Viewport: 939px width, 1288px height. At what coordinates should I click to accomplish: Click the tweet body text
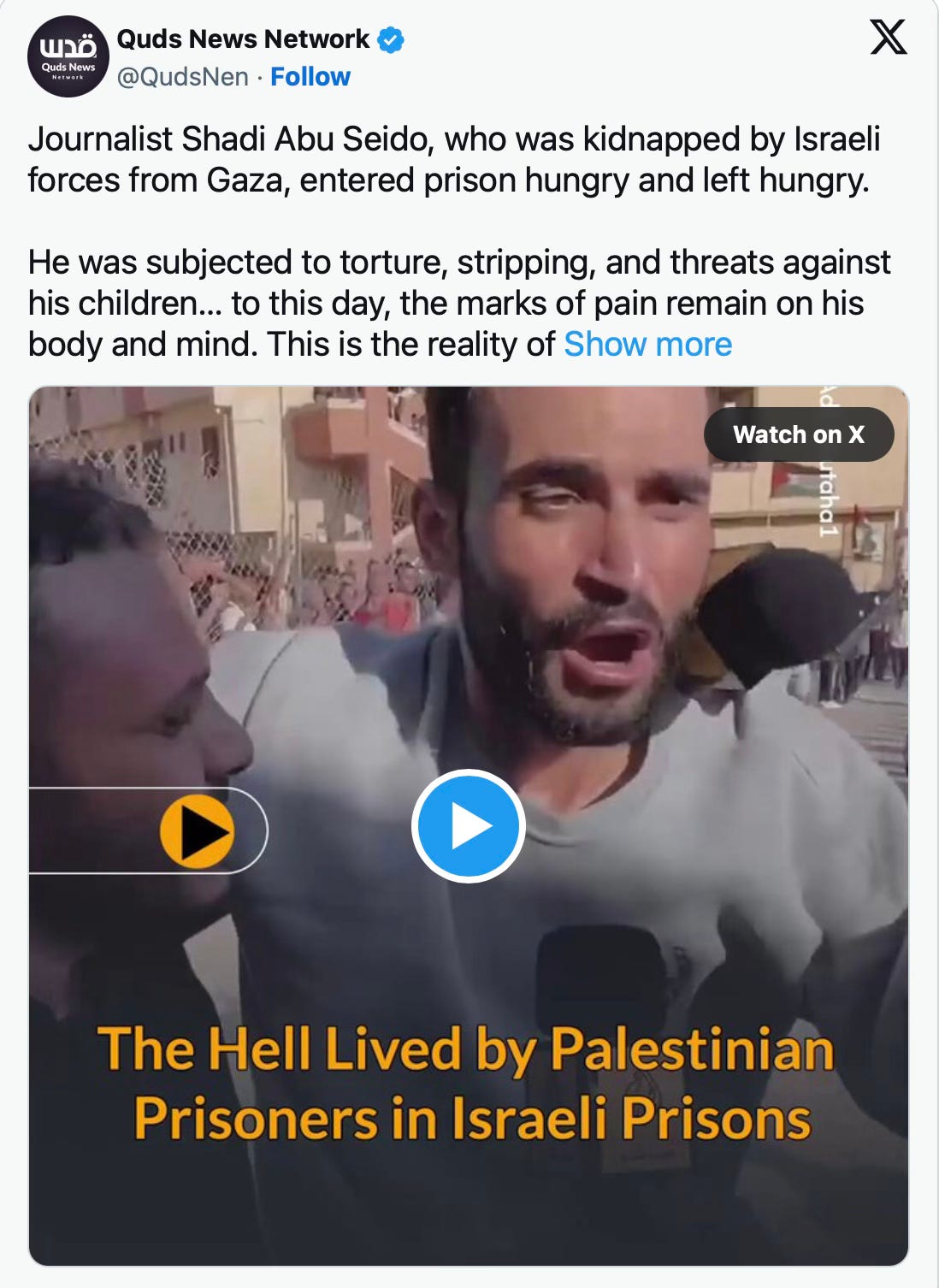[459, 241]
